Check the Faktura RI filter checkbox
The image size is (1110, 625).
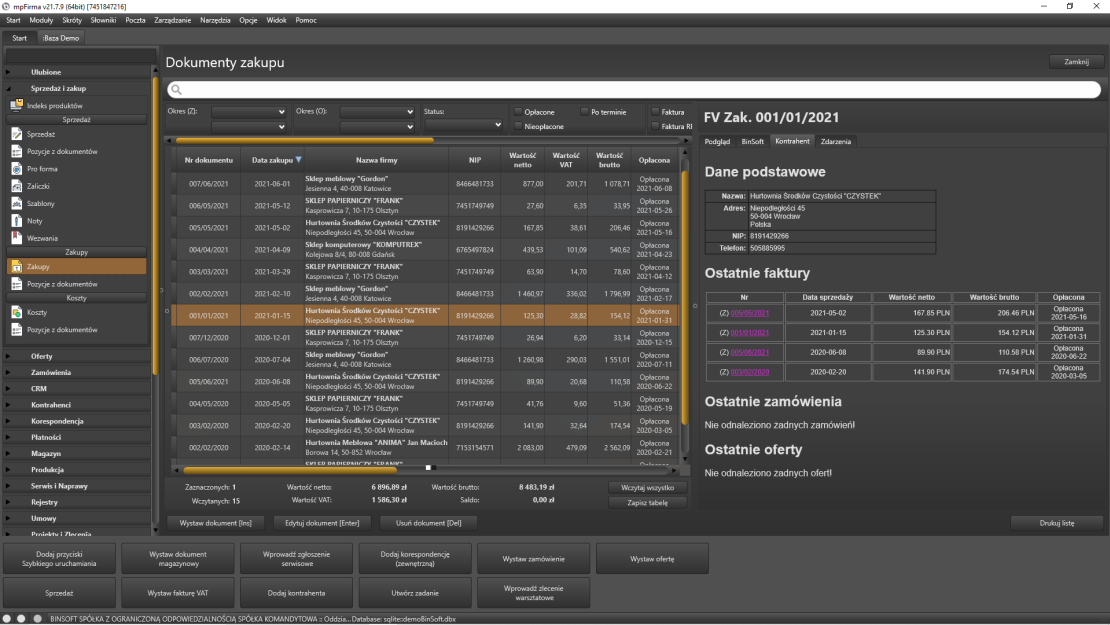tap(655, 126)
